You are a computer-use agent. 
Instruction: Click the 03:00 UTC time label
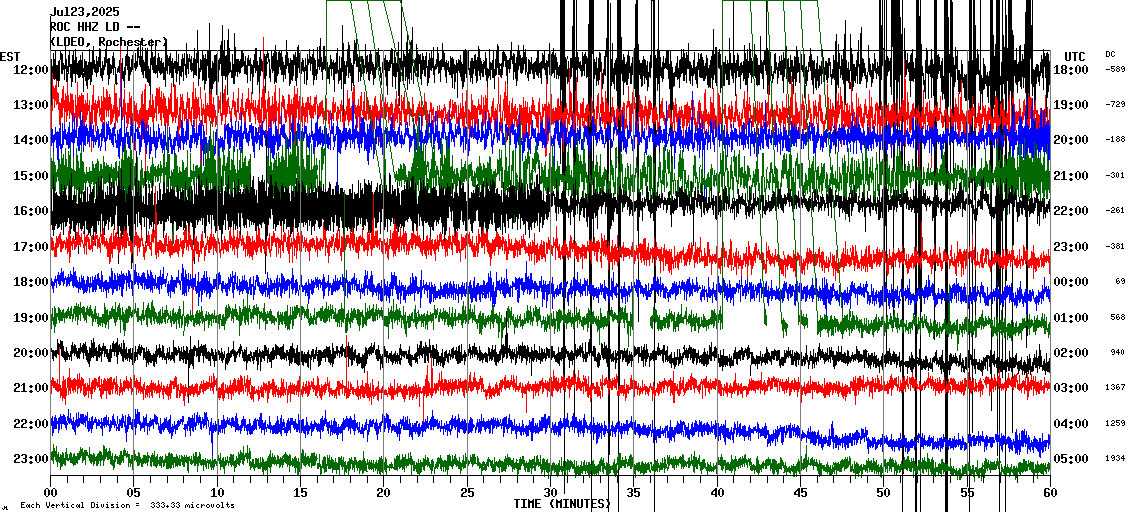click(1071, 388)
